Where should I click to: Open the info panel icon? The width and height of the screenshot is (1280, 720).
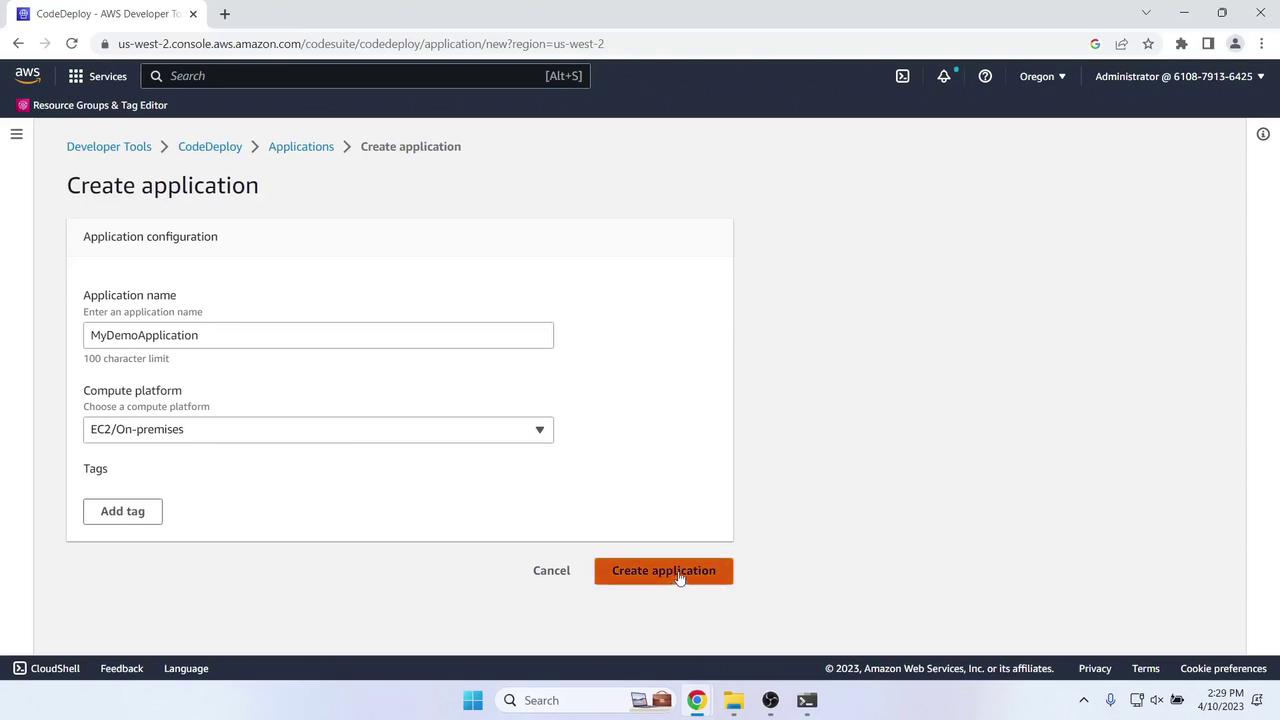click(1263, 134)
